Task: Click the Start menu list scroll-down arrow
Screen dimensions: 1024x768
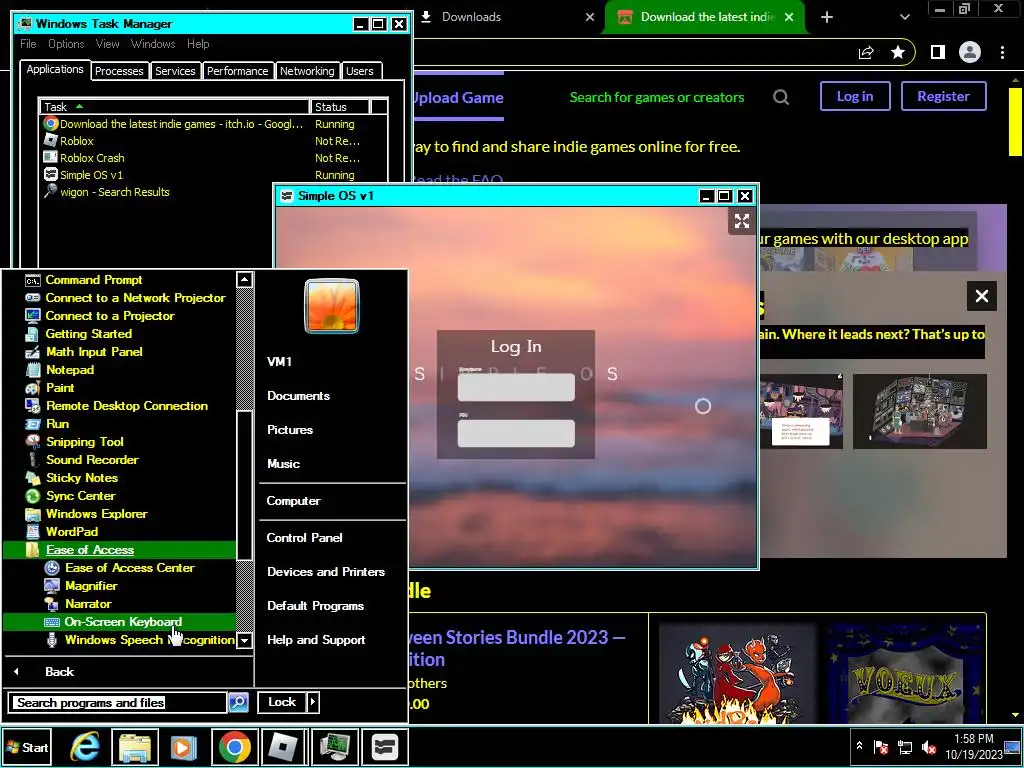Action: click(244, 641)
